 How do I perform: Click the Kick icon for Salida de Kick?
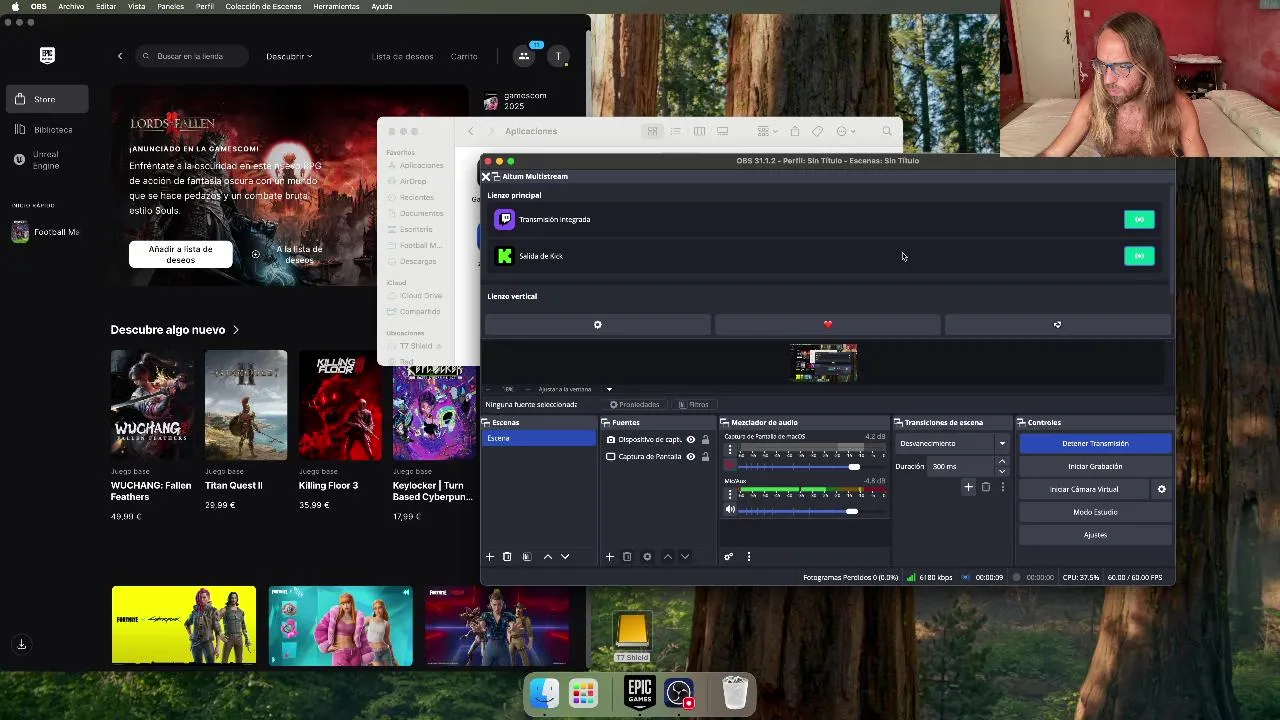(x=505, y=256)
